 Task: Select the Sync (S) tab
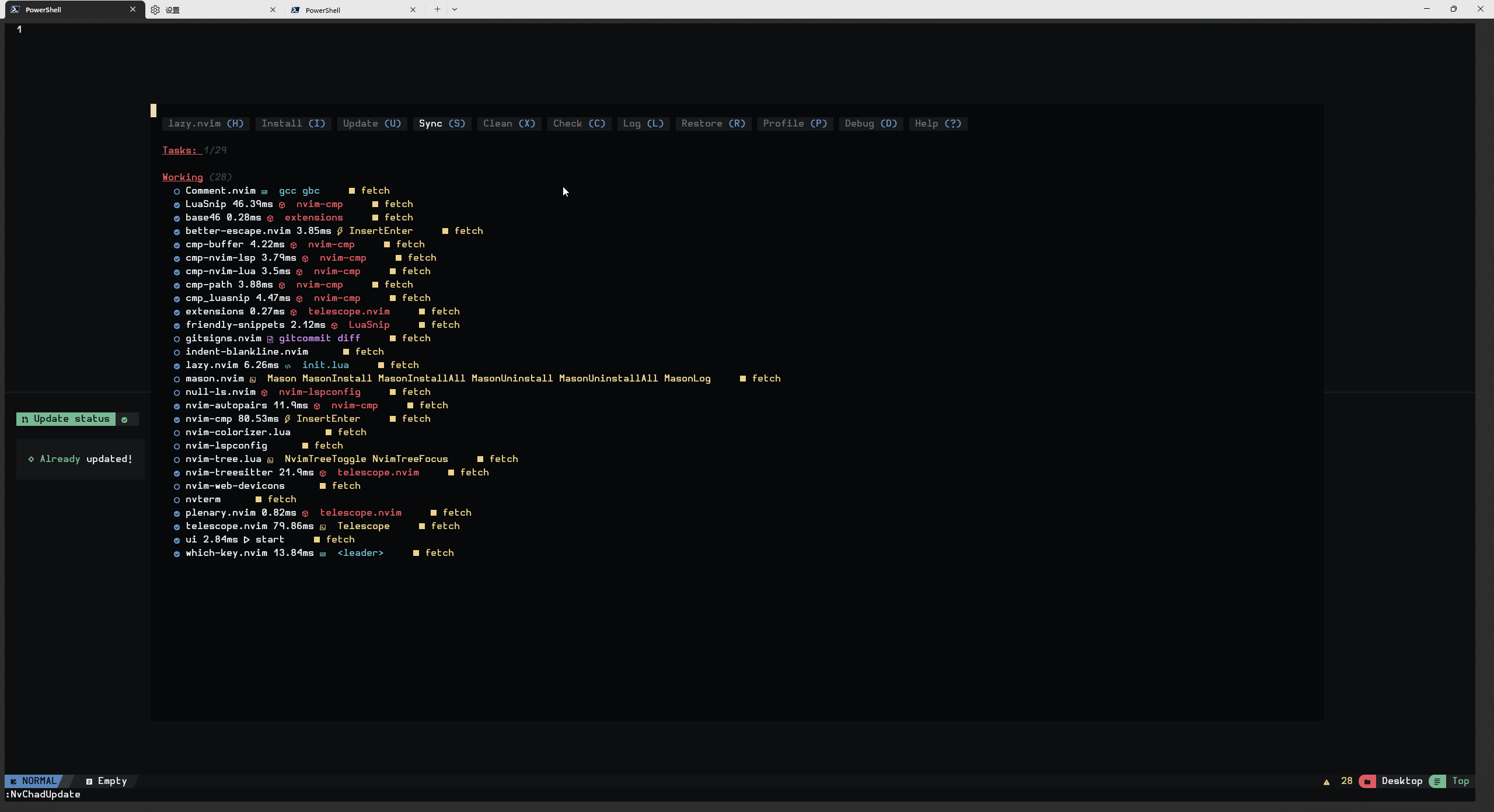442,124
